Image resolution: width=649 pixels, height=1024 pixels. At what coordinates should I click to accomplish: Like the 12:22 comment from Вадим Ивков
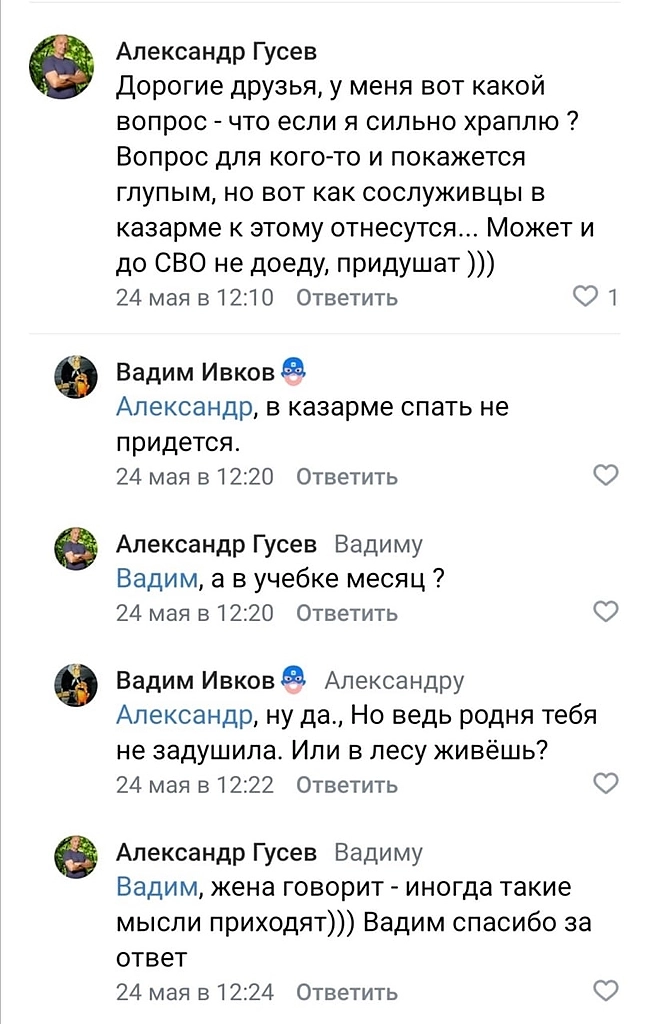point(606,783)
